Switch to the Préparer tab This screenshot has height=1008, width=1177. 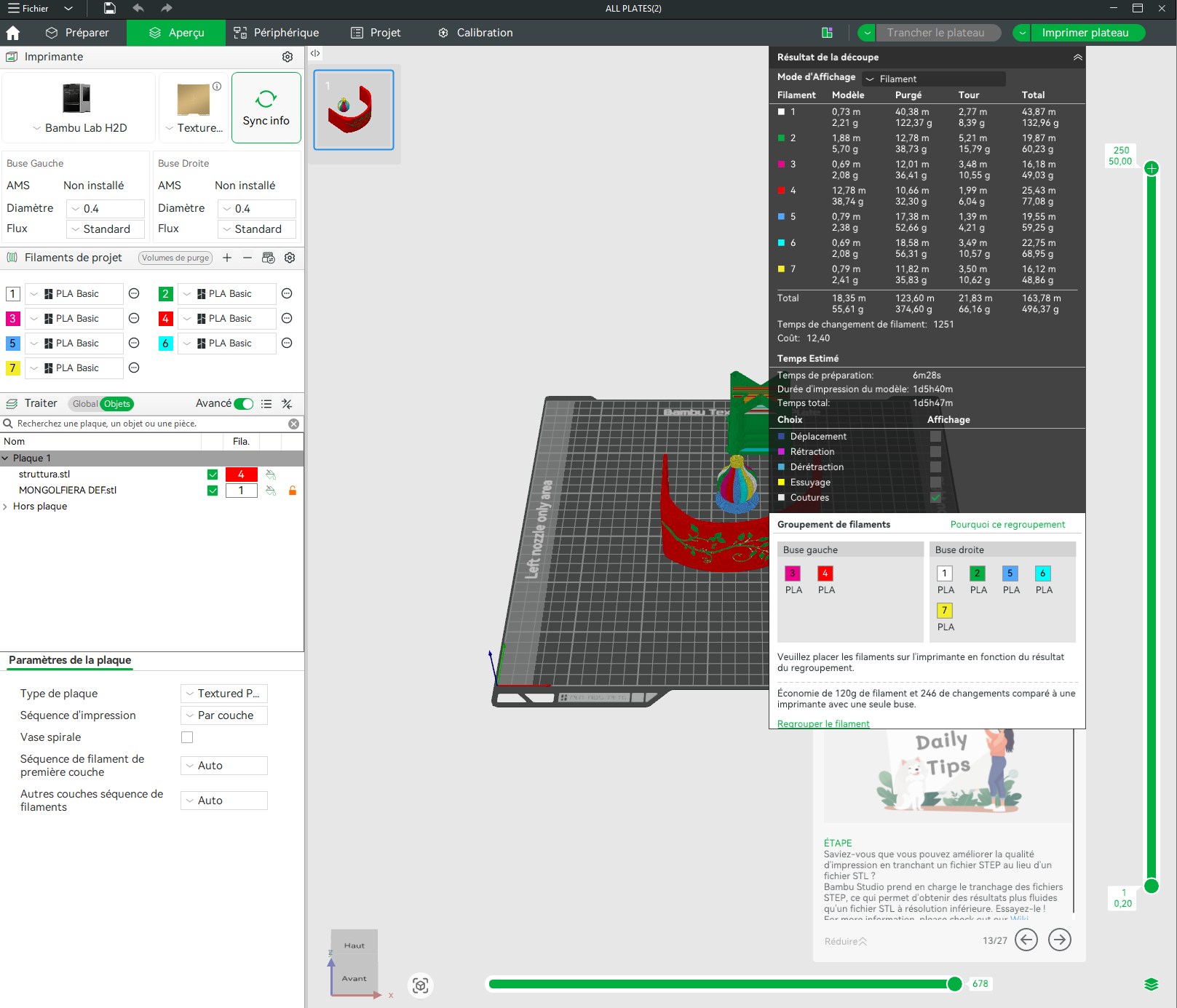77,33
